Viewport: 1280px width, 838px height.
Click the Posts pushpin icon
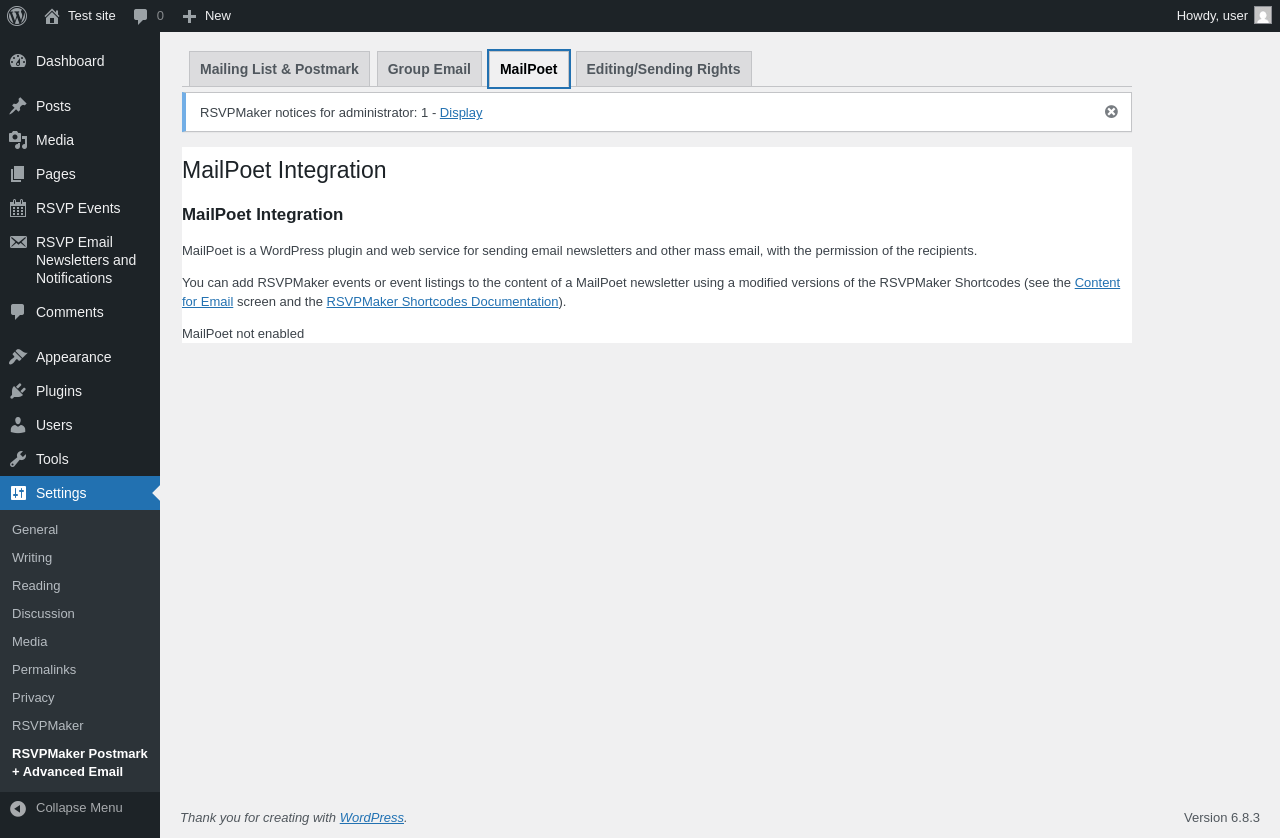tap(18, 106)
